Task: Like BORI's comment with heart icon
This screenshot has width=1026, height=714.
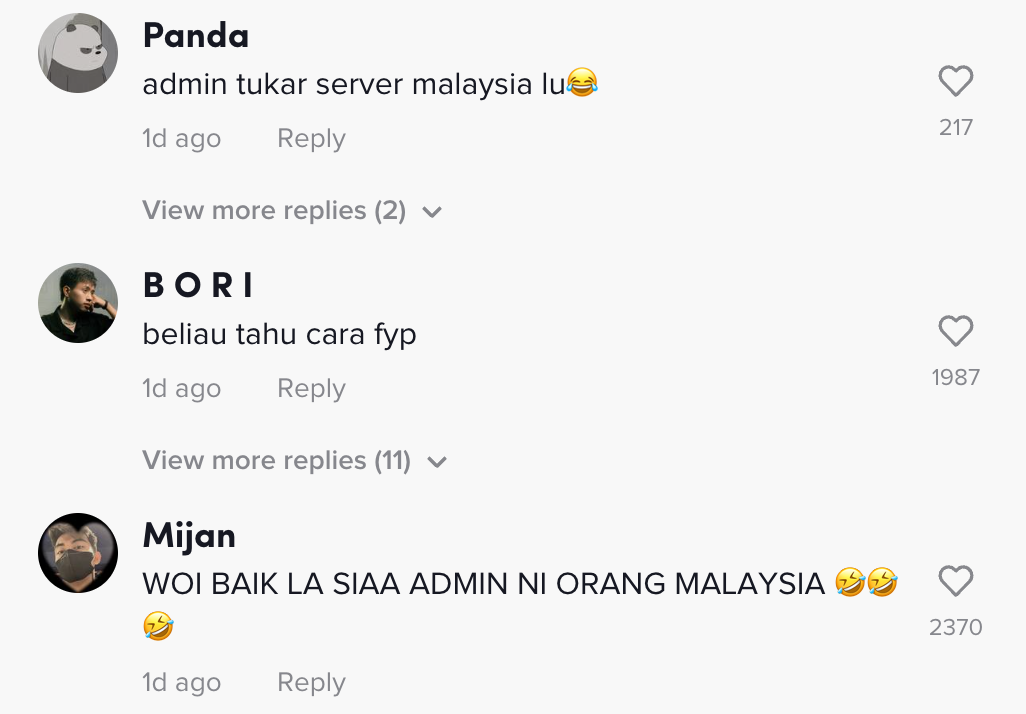Action: (x=955, y=330)
